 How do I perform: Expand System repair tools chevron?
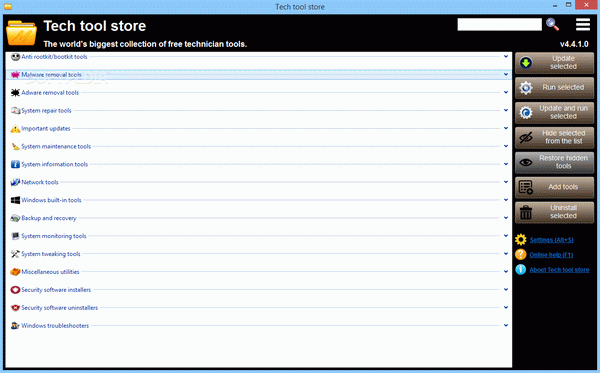pyautogui.click(x=506, y=110)
